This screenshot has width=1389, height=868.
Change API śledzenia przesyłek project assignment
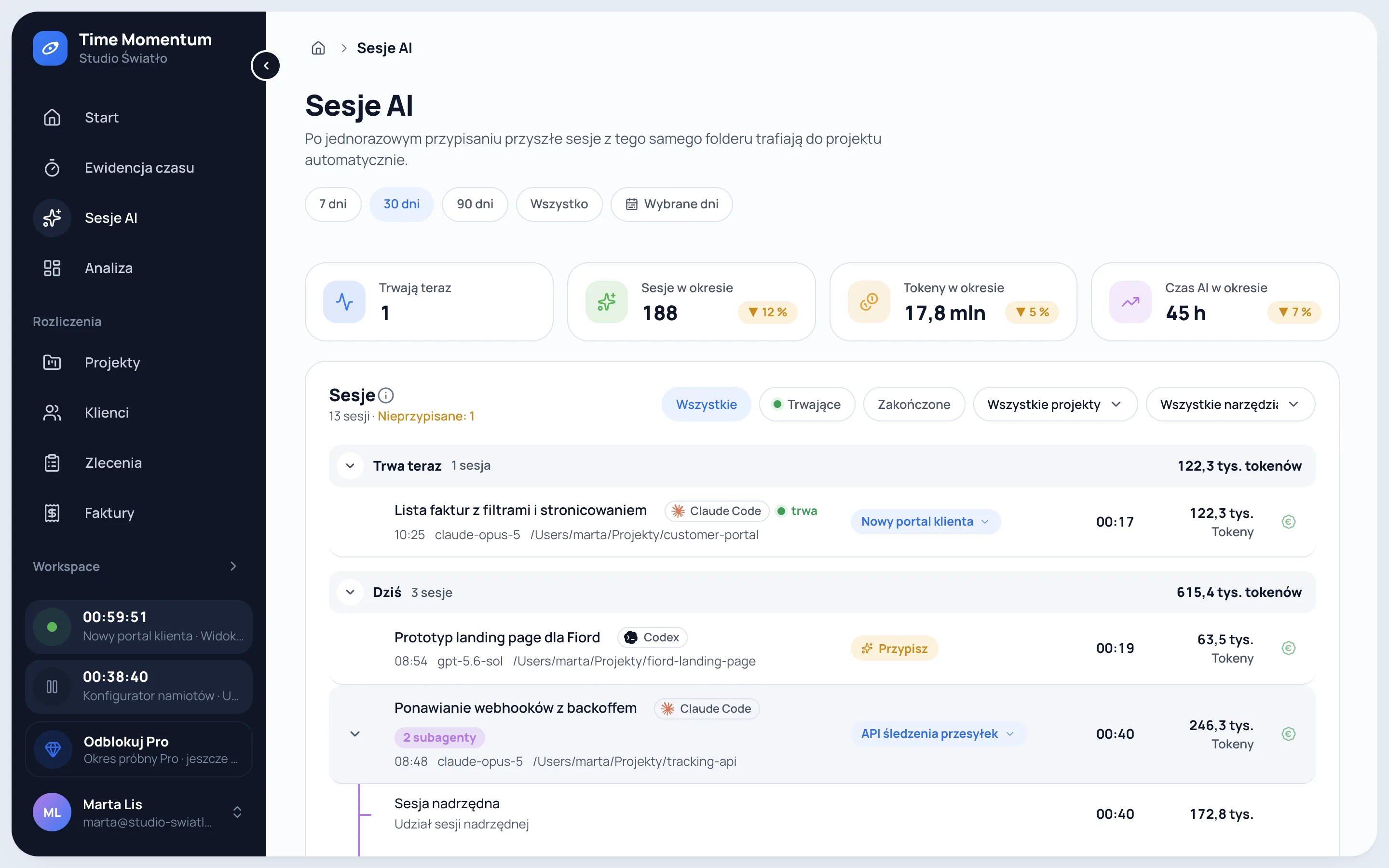[939, 734]
